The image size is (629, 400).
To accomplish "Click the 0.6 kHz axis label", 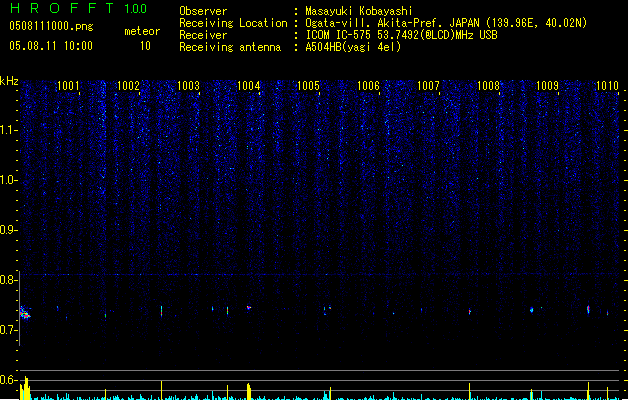I will click(x=9, y=380).
